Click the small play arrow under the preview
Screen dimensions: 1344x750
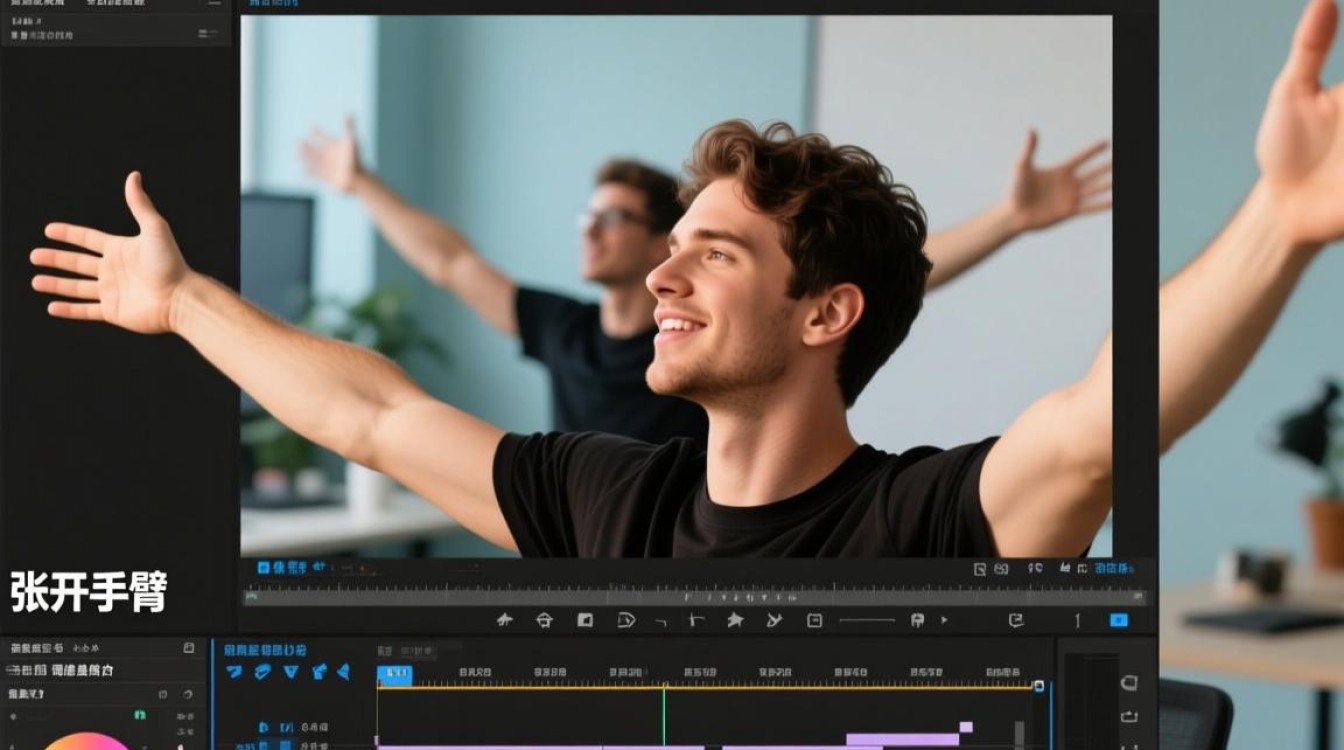pyautogui.click(x=944, y=620)
